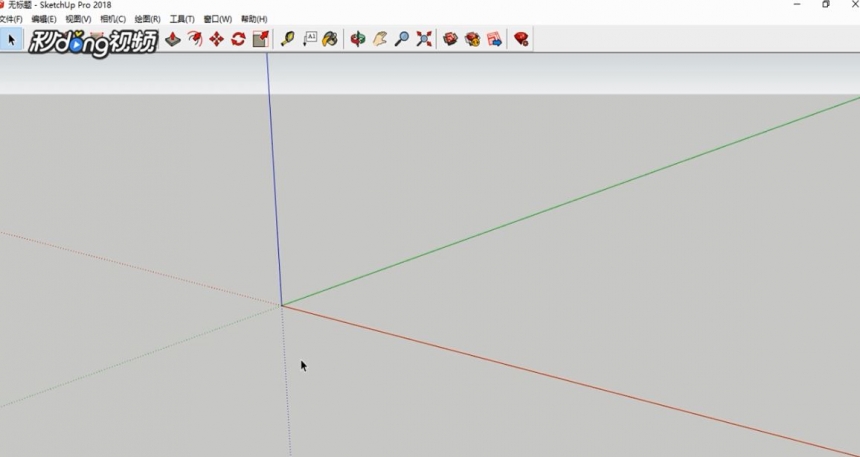
Task: Choose the Tape Measure tool
Action: point(287,39)
